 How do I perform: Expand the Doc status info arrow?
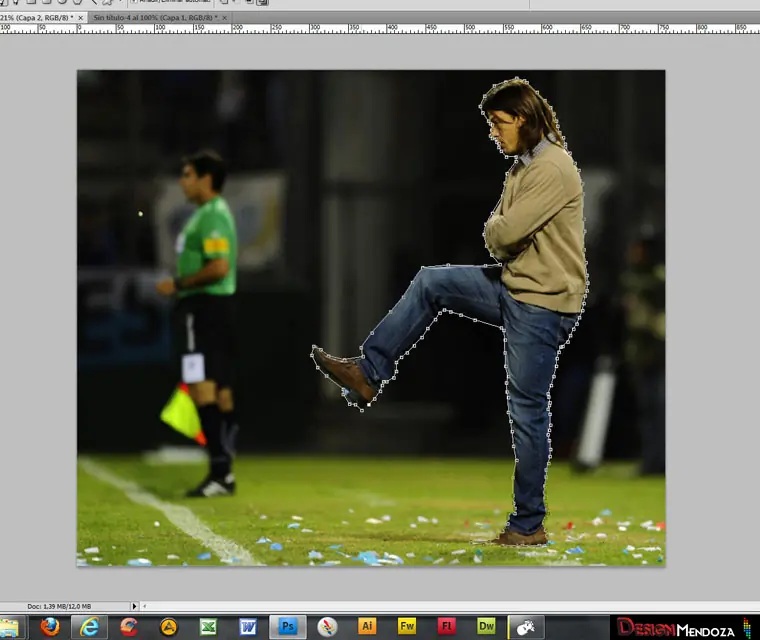(x=135, y=606)
